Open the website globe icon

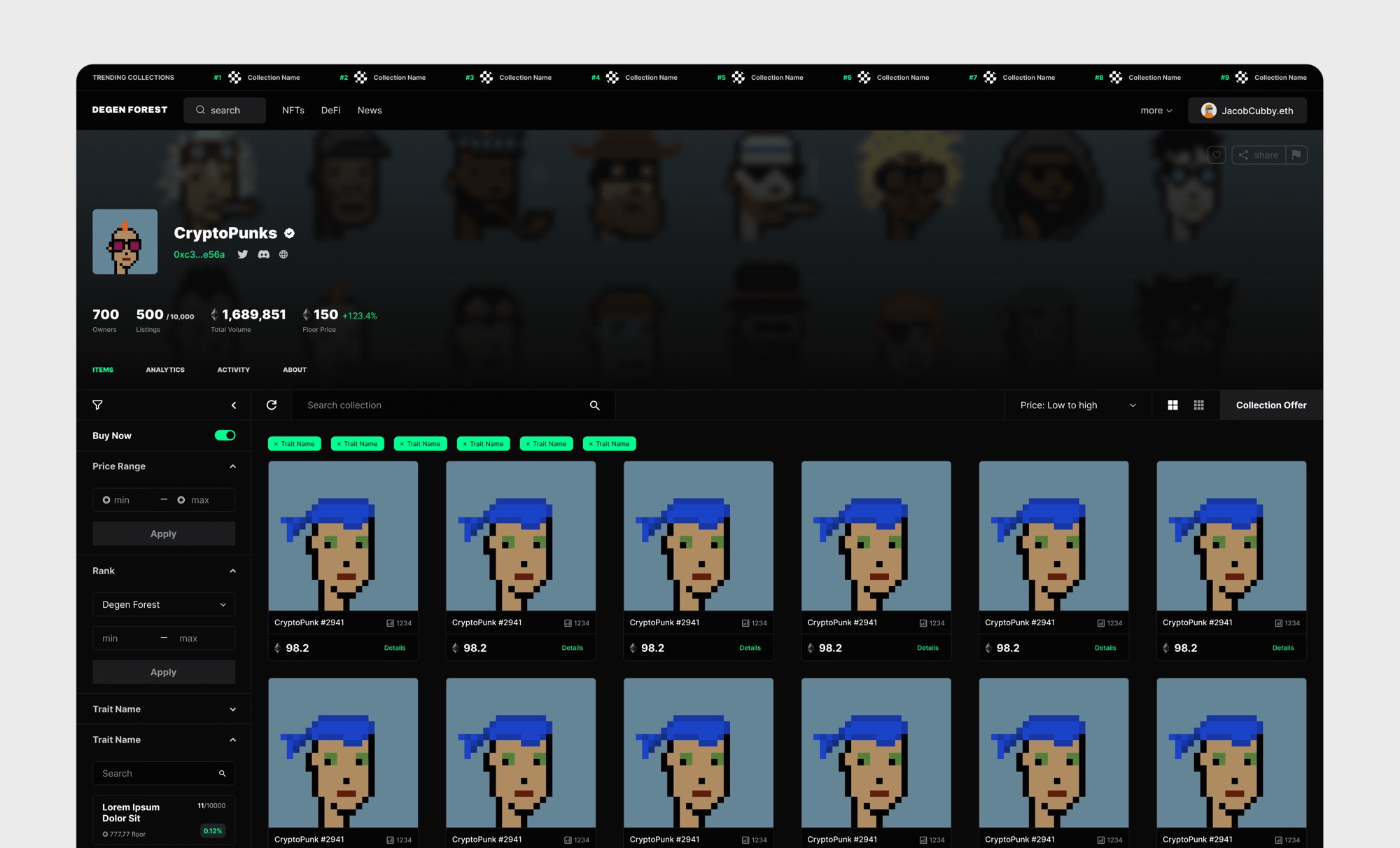click(x=283, y=254)
